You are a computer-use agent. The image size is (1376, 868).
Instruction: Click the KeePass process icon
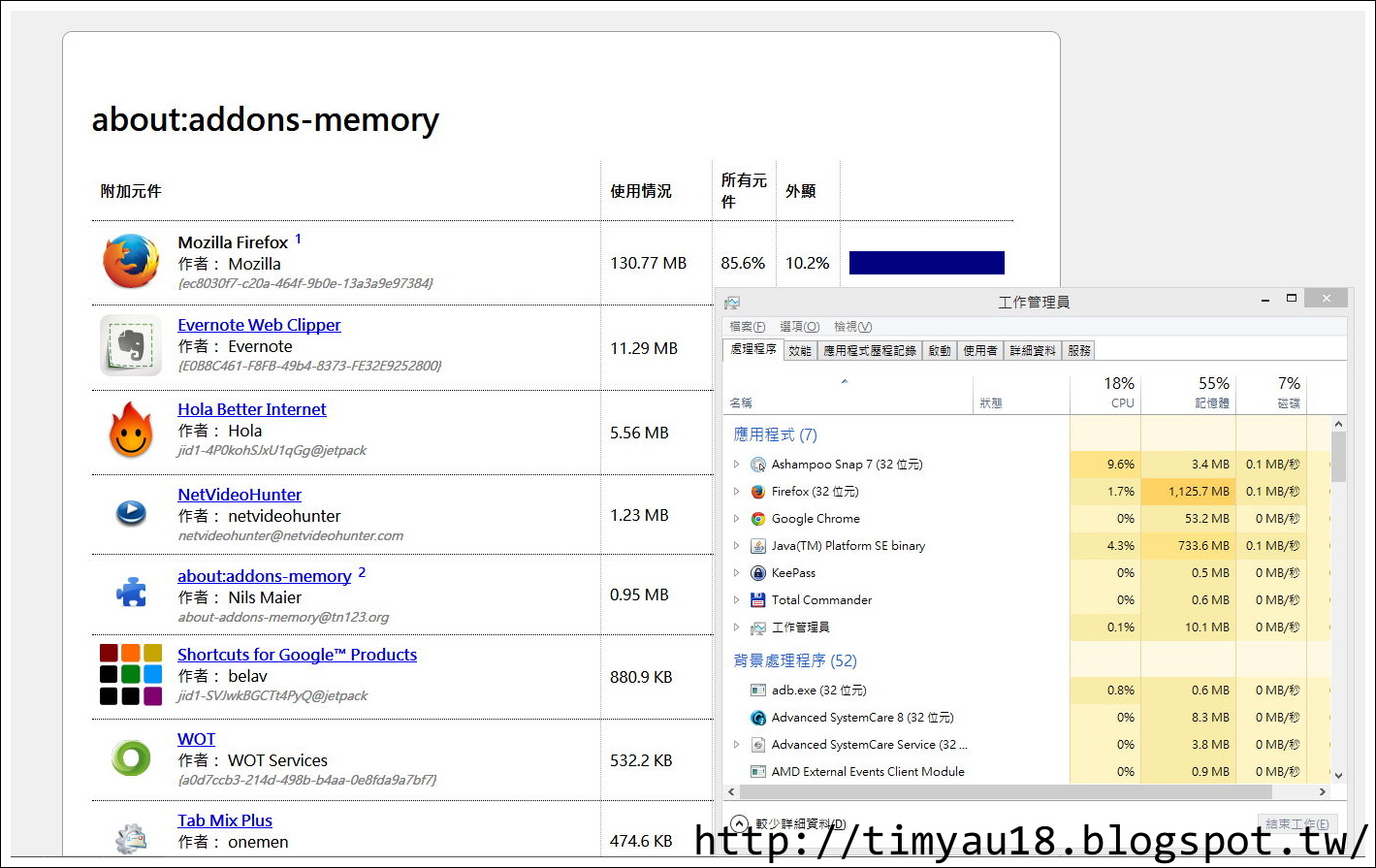[x=758, y=573]
